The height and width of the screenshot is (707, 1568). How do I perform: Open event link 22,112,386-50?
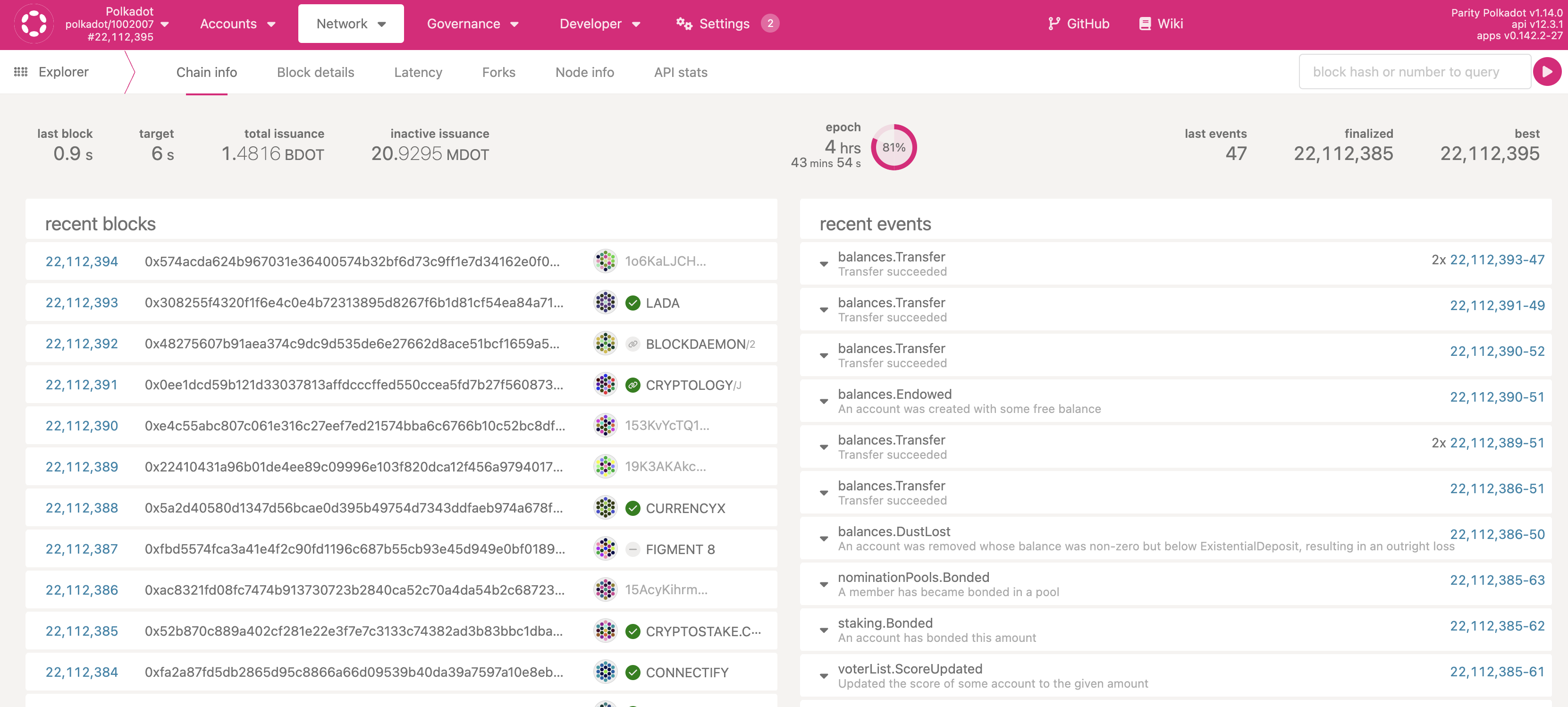(x=1497, y=534)
